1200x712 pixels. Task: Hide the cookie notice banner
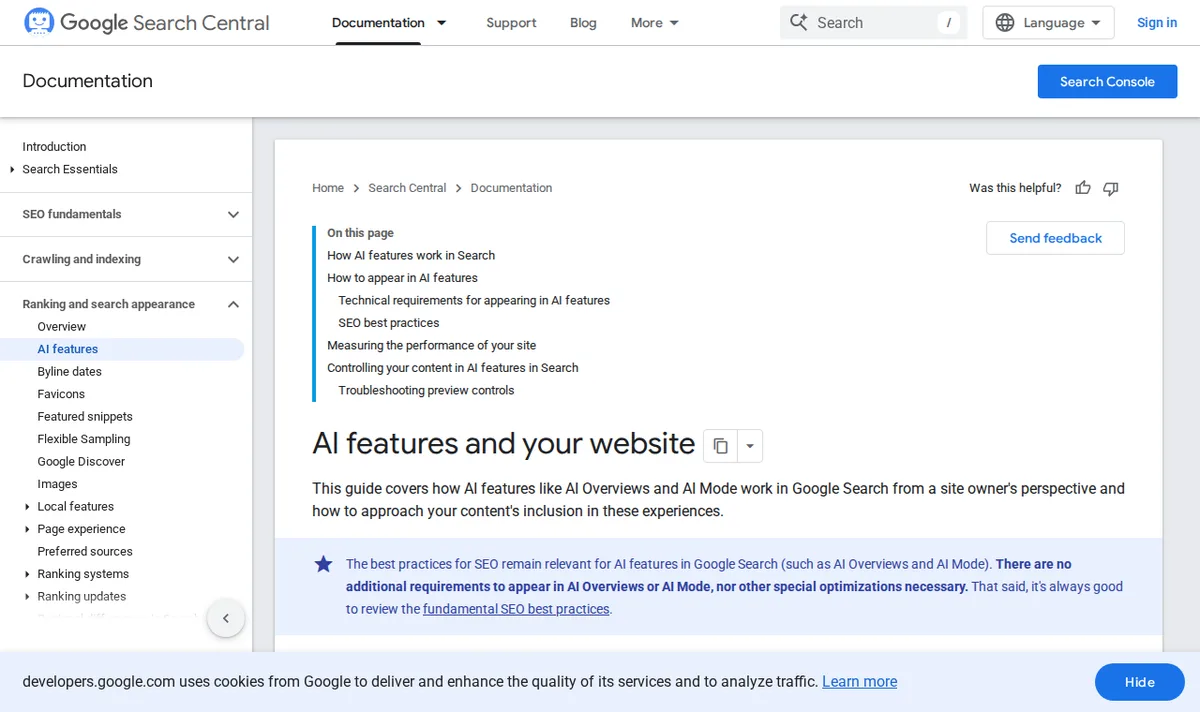coord(1140,682)
